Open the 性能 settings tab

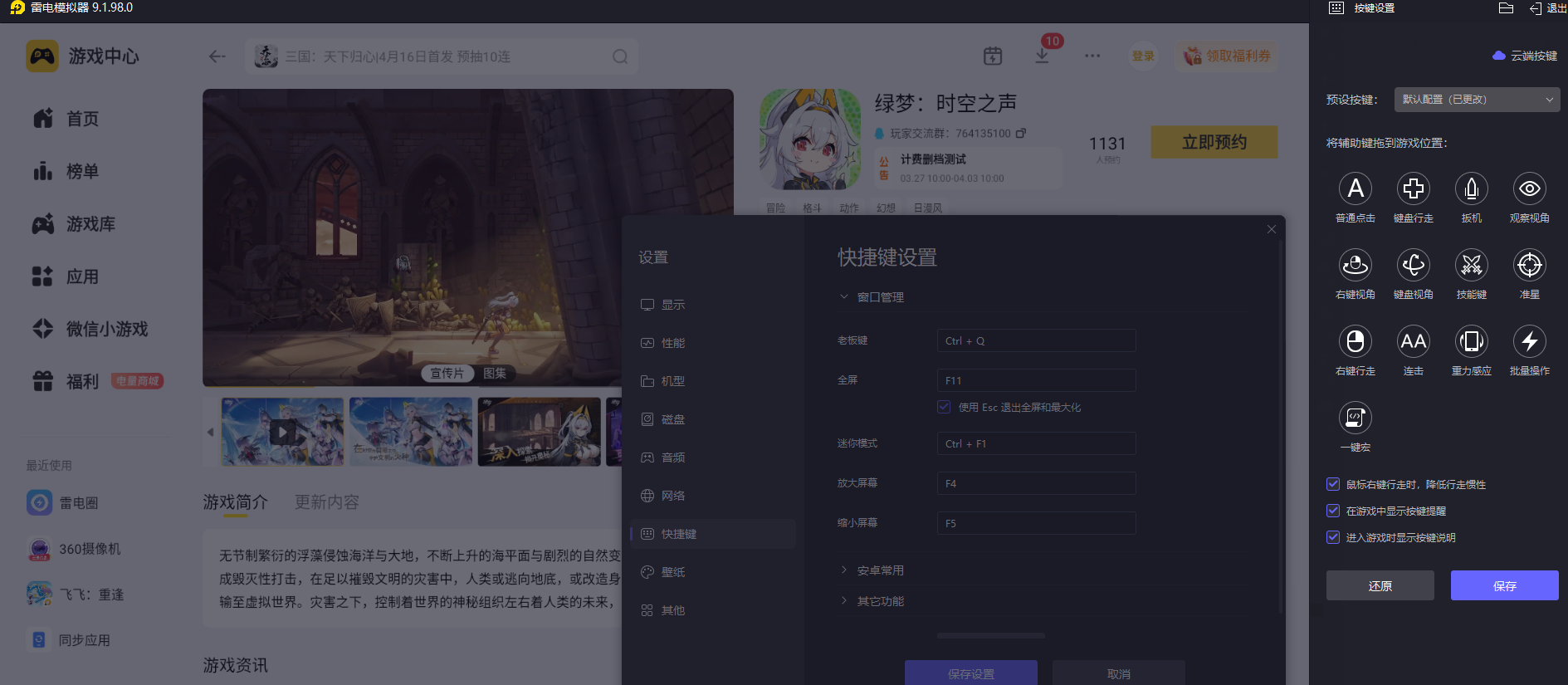tap(713, 343)
